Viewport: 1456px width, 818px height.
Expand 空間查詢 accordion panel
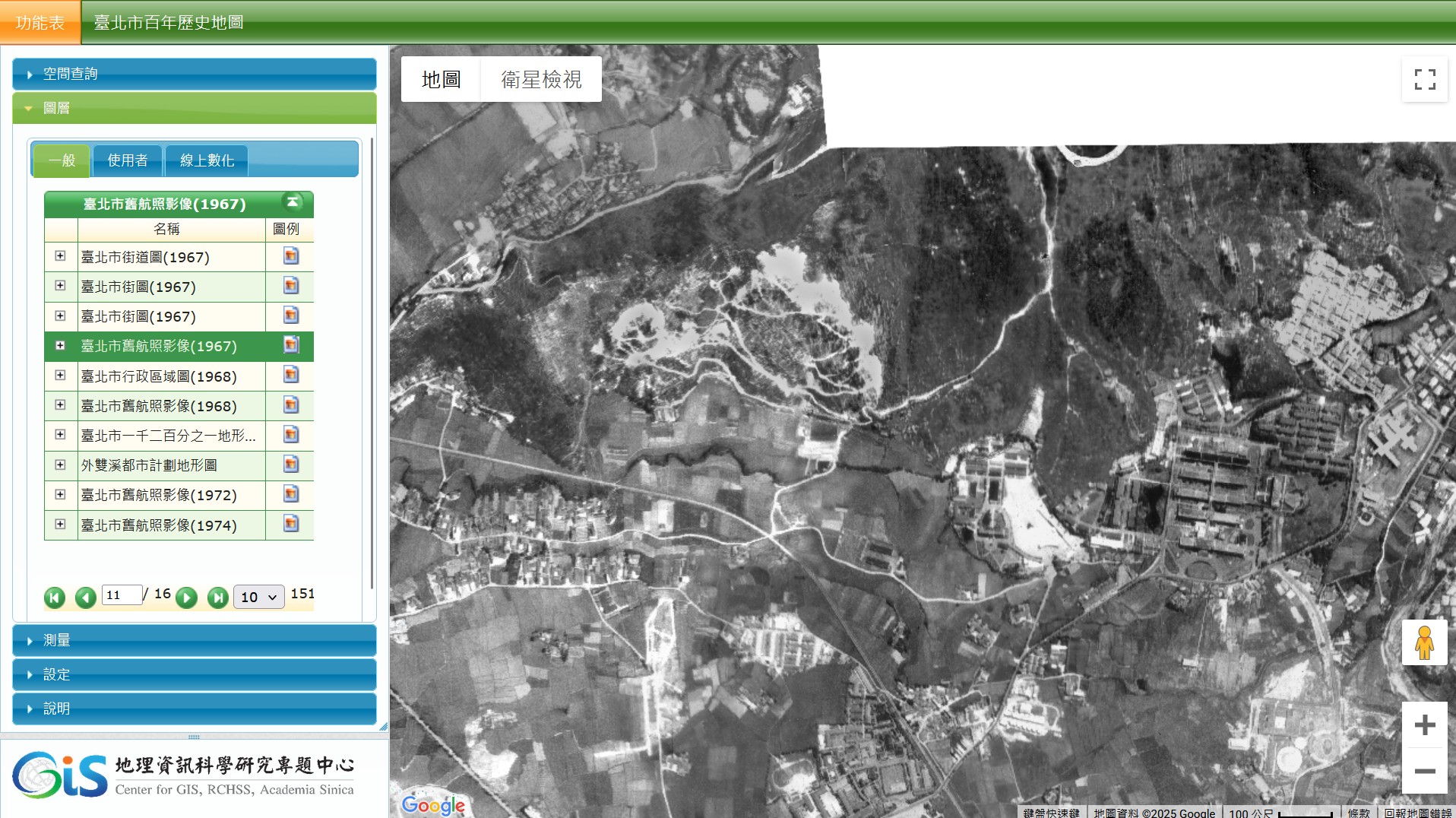tap(195, 74)
